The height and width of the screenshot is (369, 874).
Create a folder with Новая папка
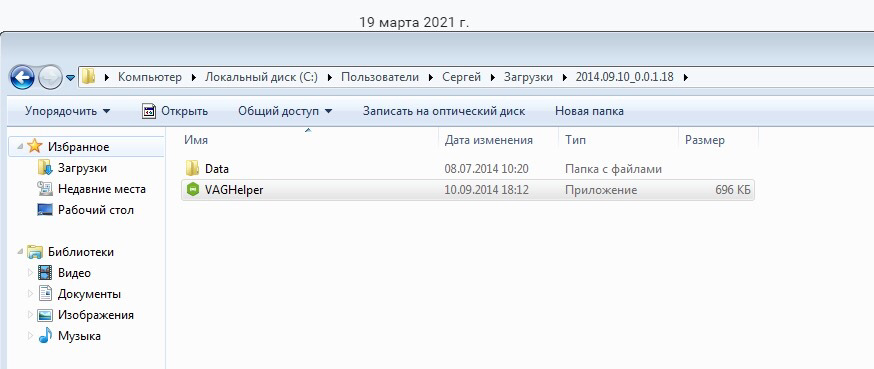point(589,111)
